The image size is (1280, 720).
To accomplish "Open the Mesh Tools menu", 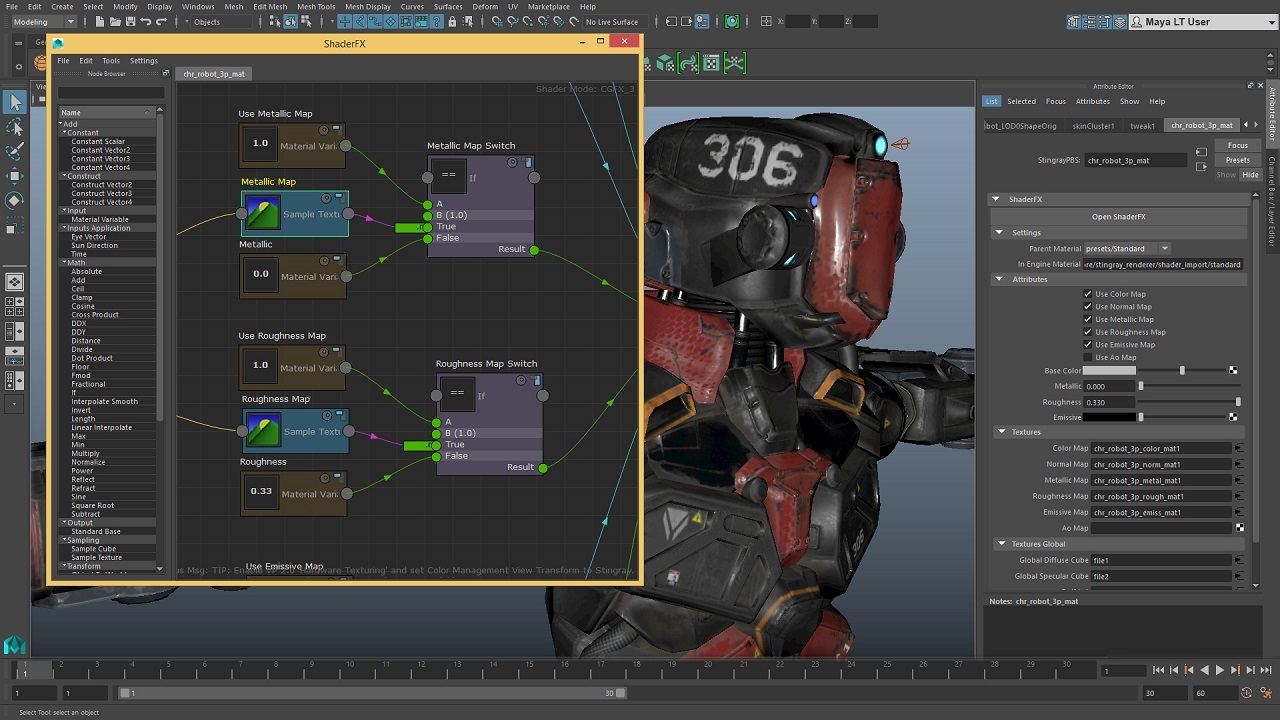I will pos(316,7).
